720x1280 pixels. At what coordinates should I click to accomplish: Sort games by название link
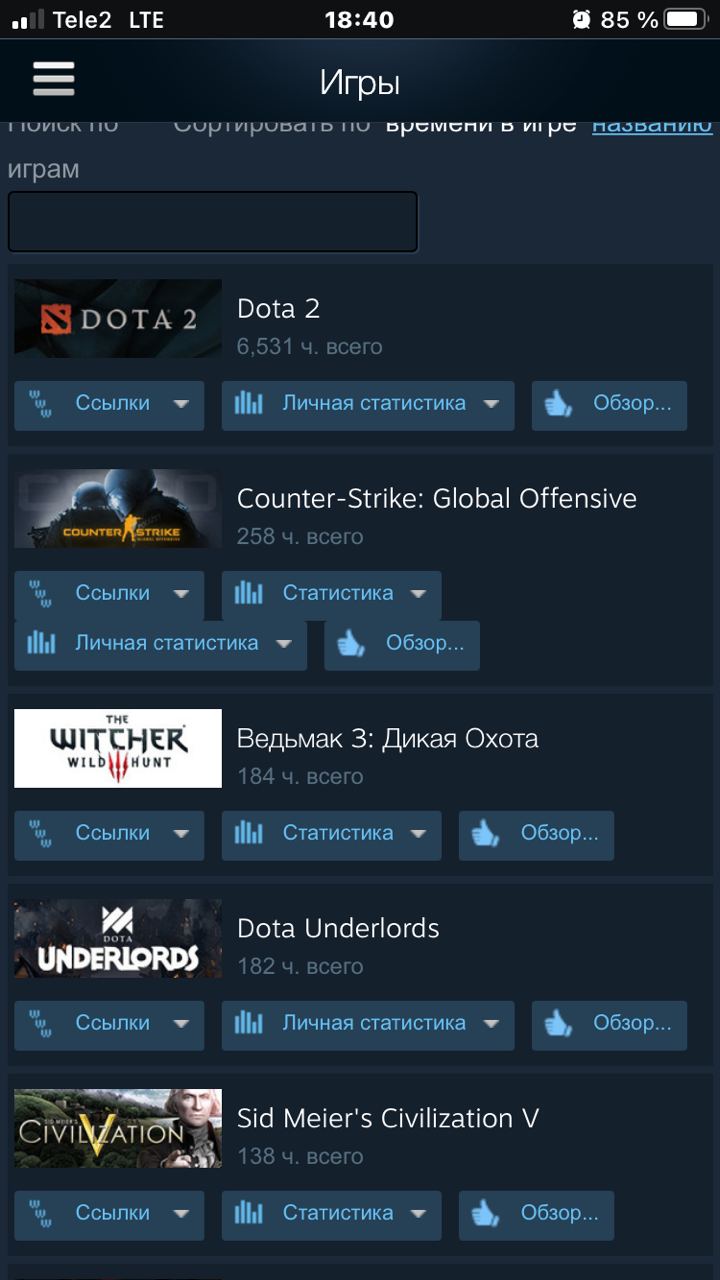(x=652, y=124)
